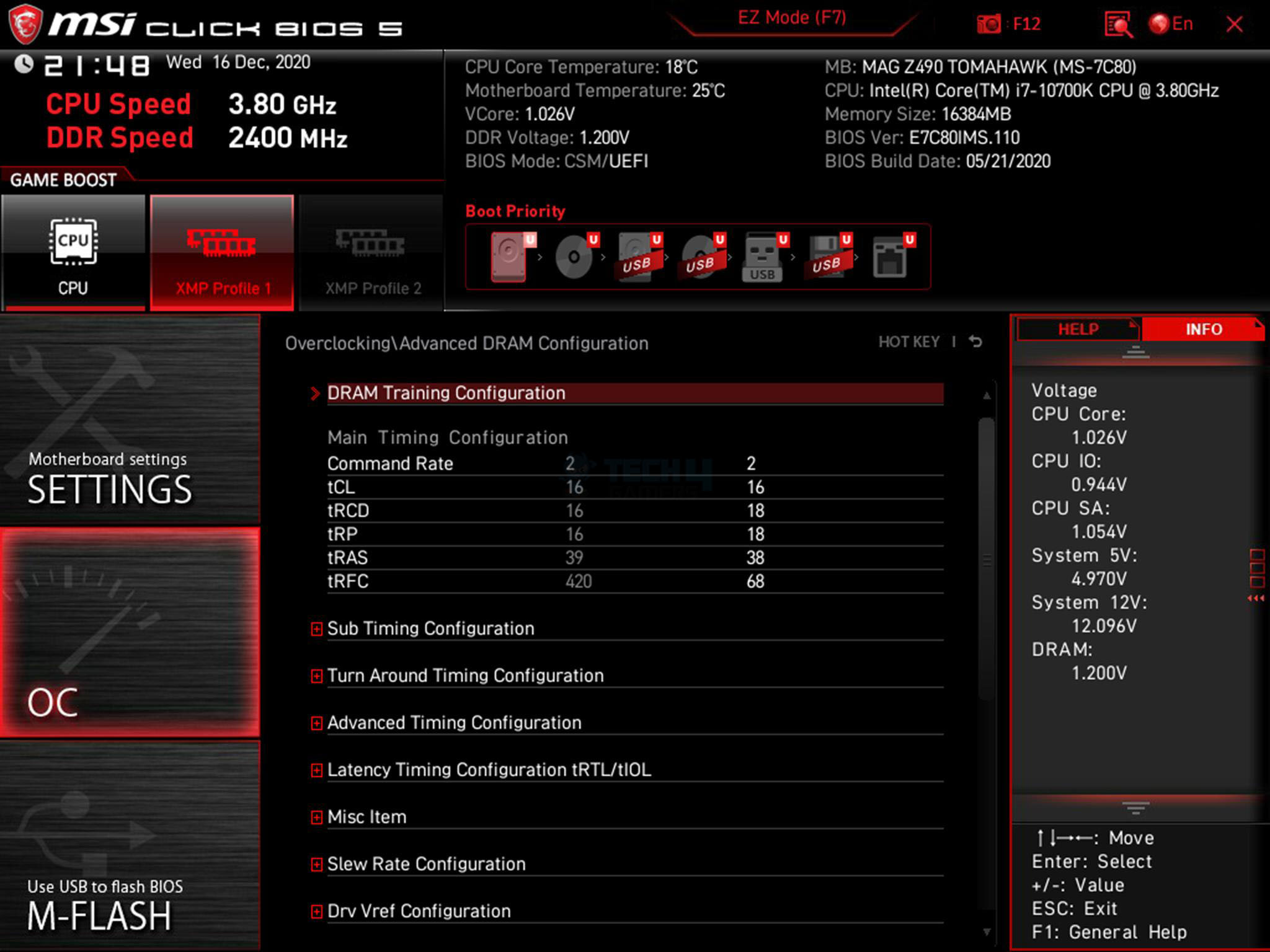Collapse the info panel top handle

click(x=1135, y=353)
